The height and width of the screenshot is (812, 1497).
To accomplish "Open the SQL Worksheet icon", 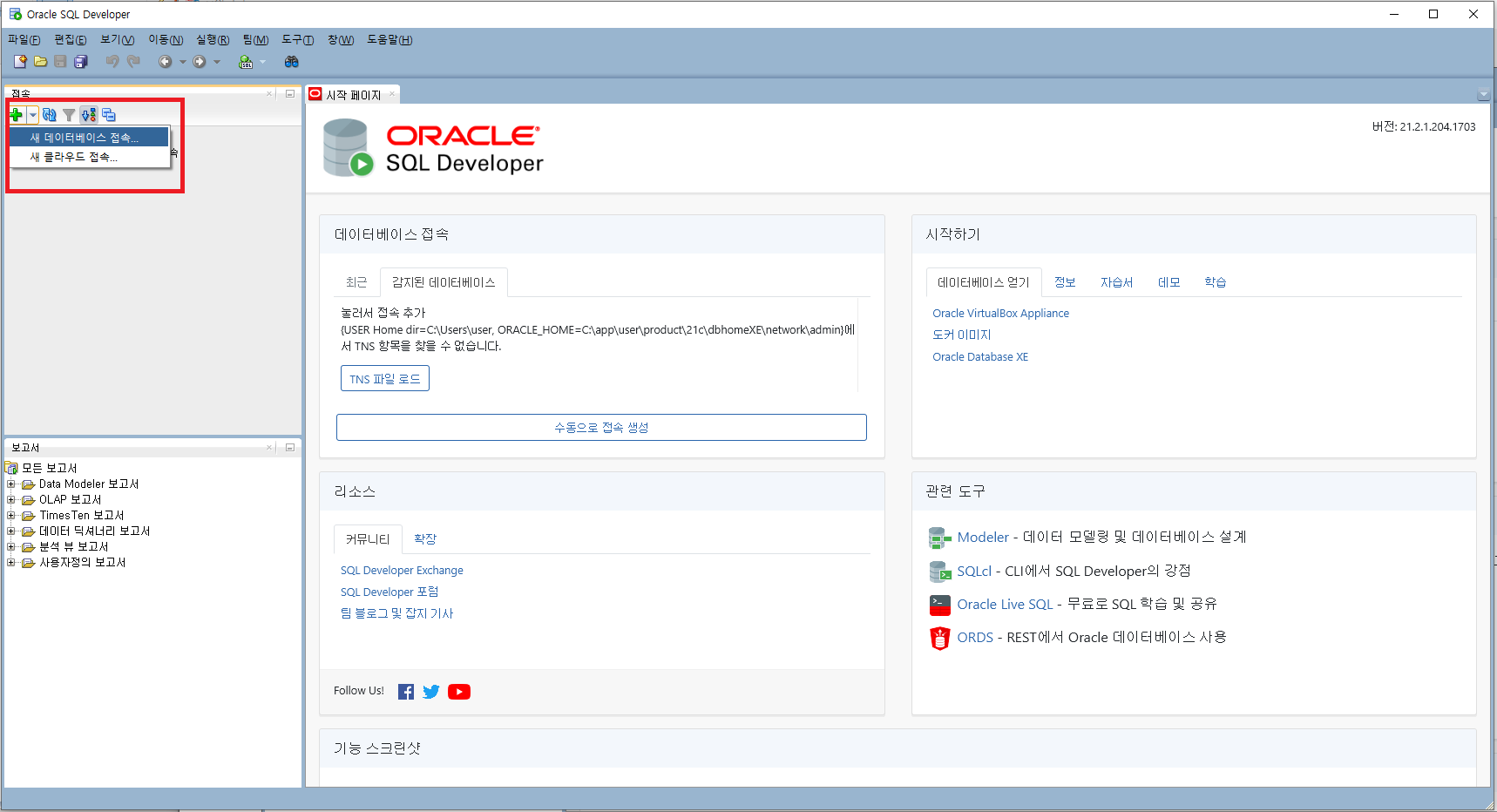I will 246,62.
